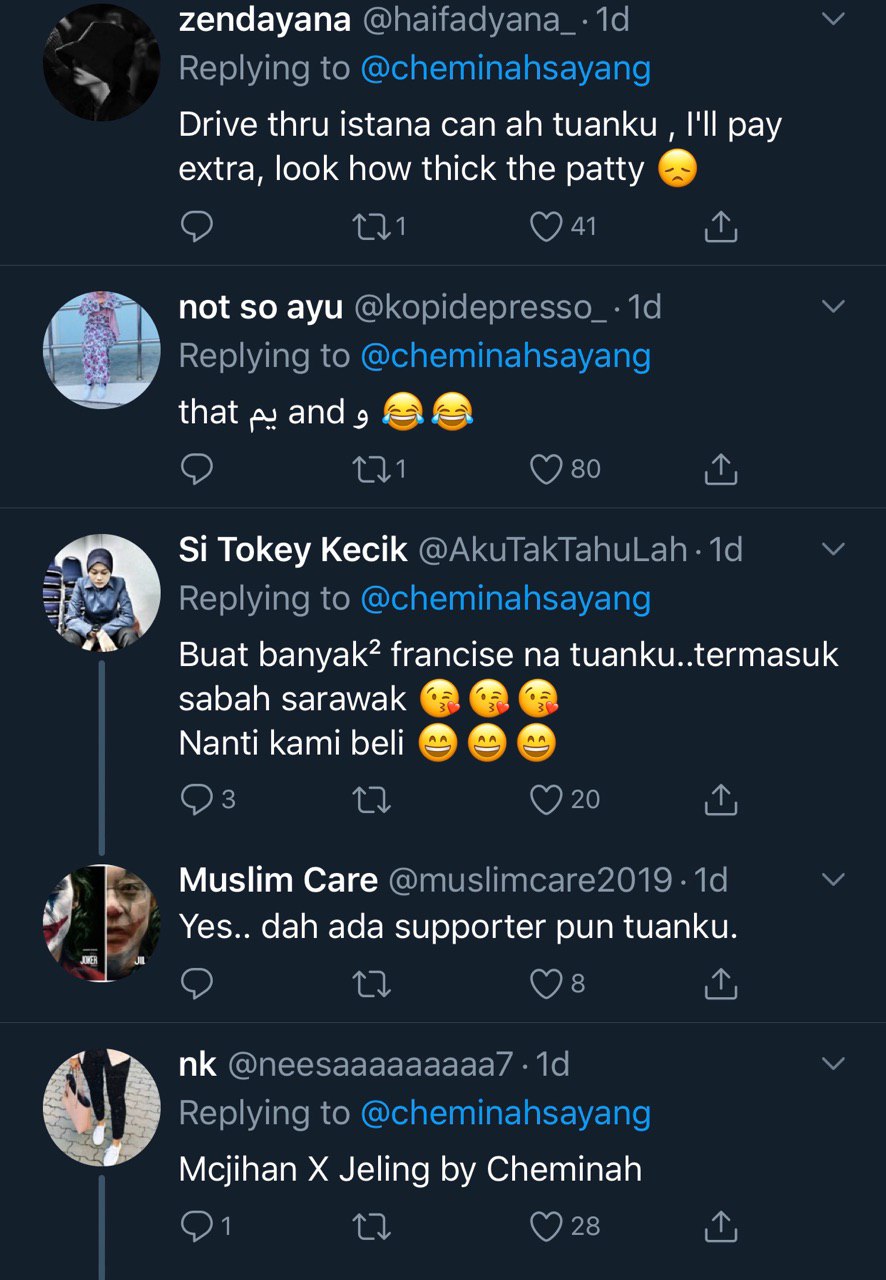Image resolution: width=886 pixels, height=1280 pixels.
Task: Open Si Tokey Kecik's profile name
Action: coord(293,550)
